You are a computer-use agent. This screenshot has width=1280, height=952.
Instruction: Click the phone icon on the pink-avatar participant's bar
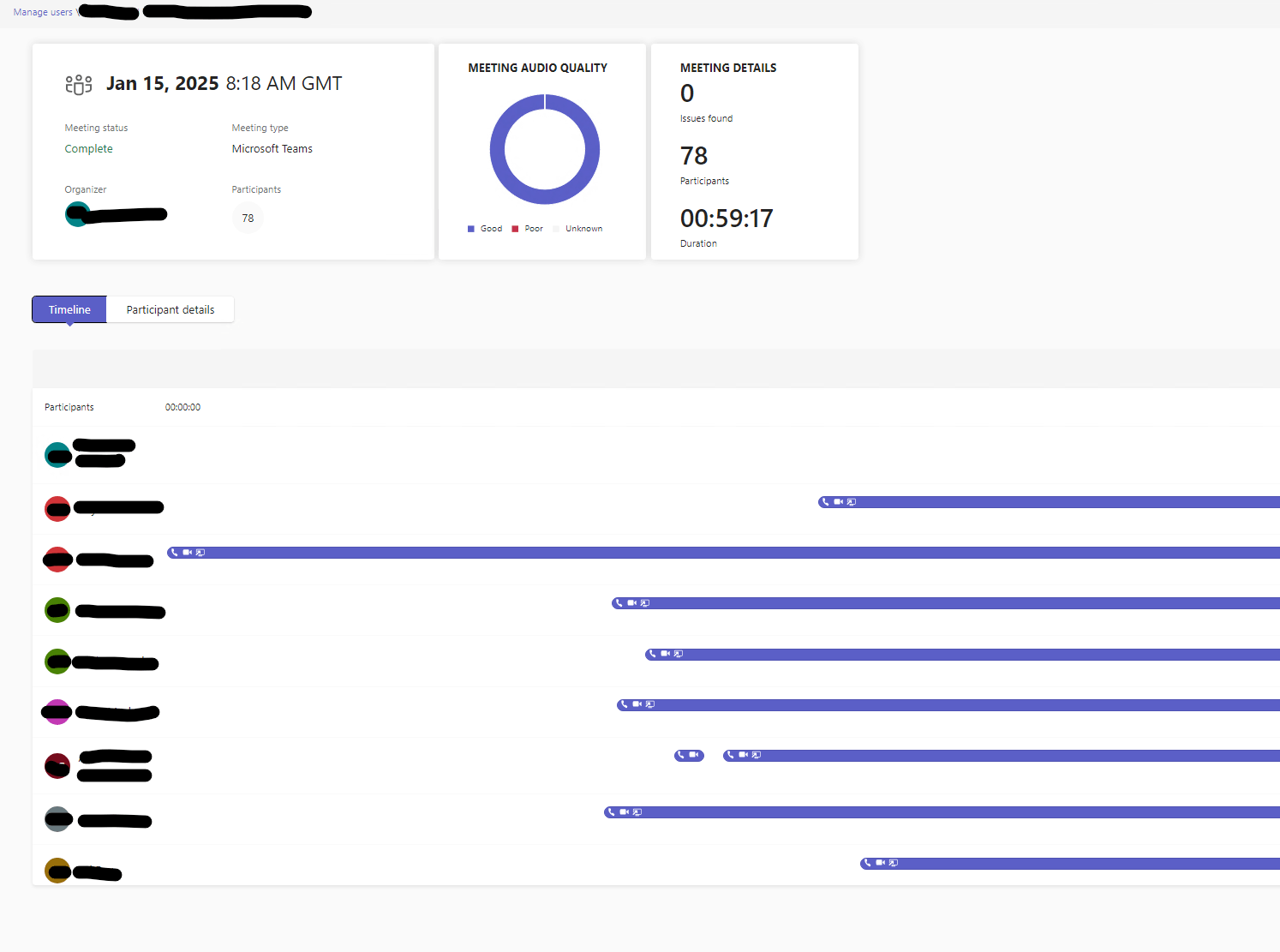624,704
